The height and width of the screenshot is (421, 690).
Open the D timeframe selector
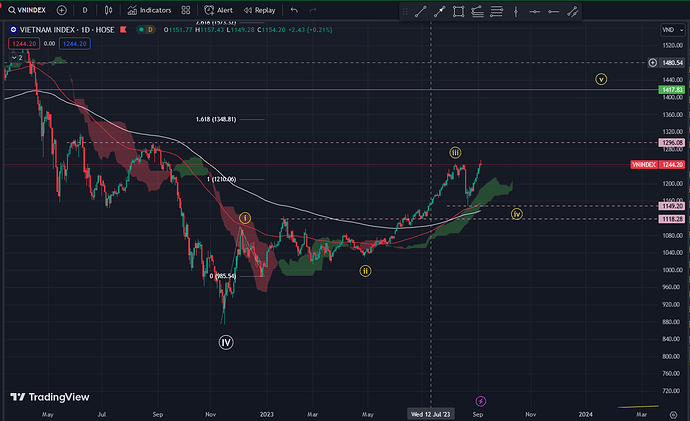click(85, 10)
